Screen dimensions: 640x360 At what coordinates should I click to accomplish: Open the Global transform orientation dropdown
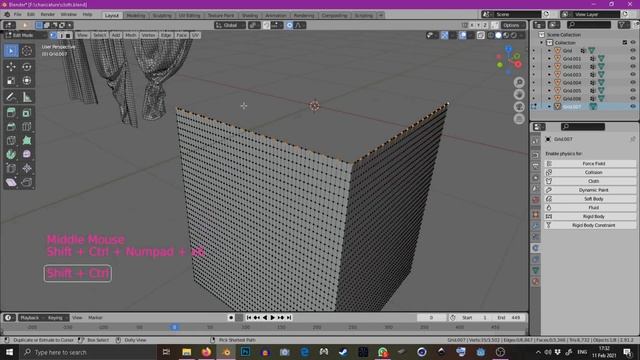(230, 25)
